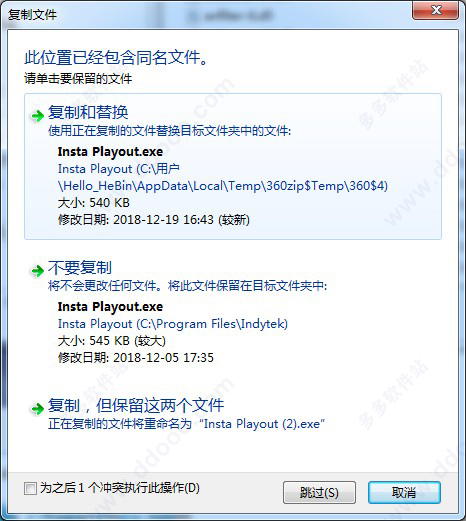
Task: Click destination Insta Playout.exe file name
Action: pyautogui.click(x=110, y=307)
